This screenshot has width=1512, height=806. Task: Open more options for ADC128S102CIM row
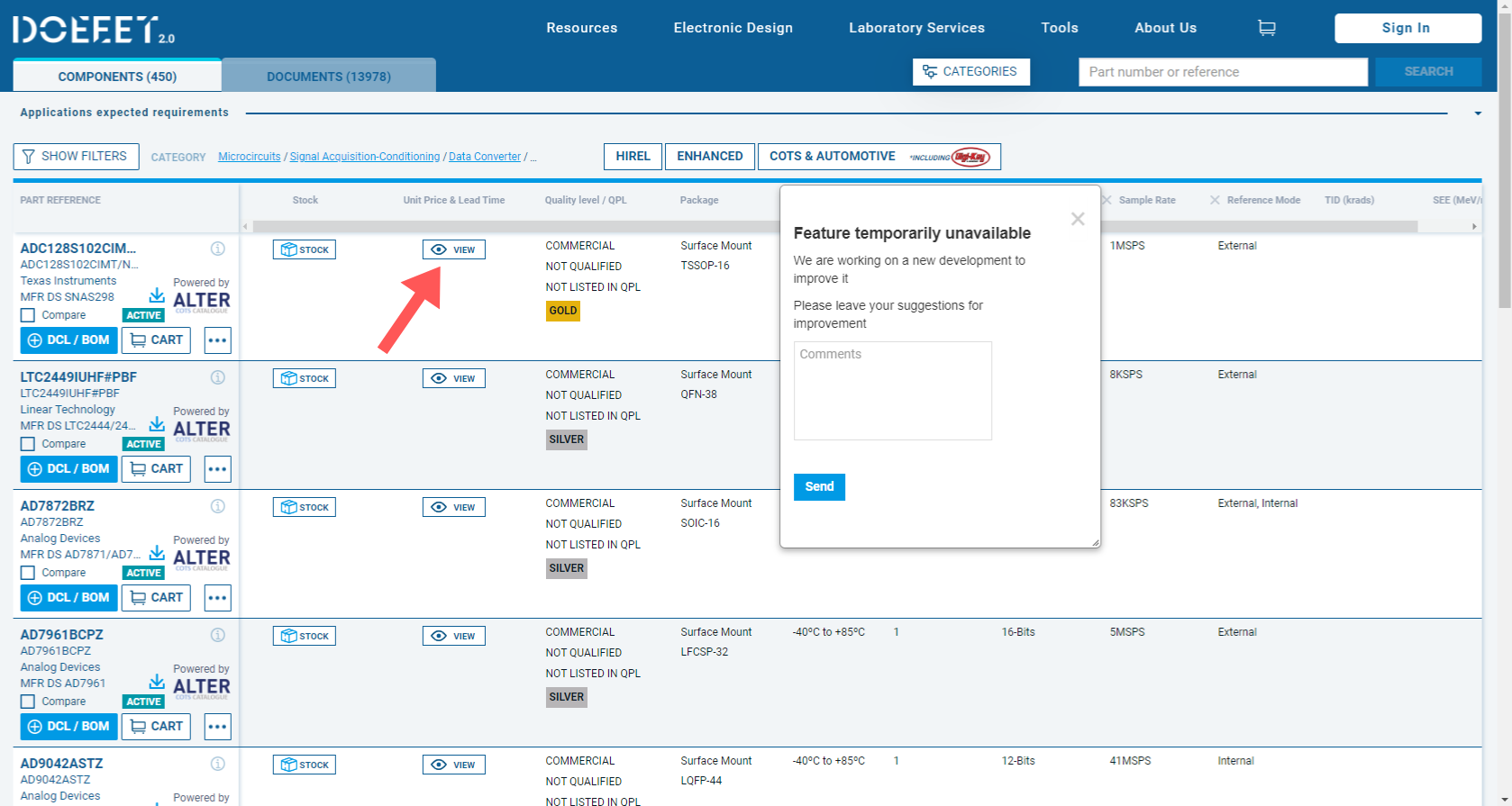[218, 340]
